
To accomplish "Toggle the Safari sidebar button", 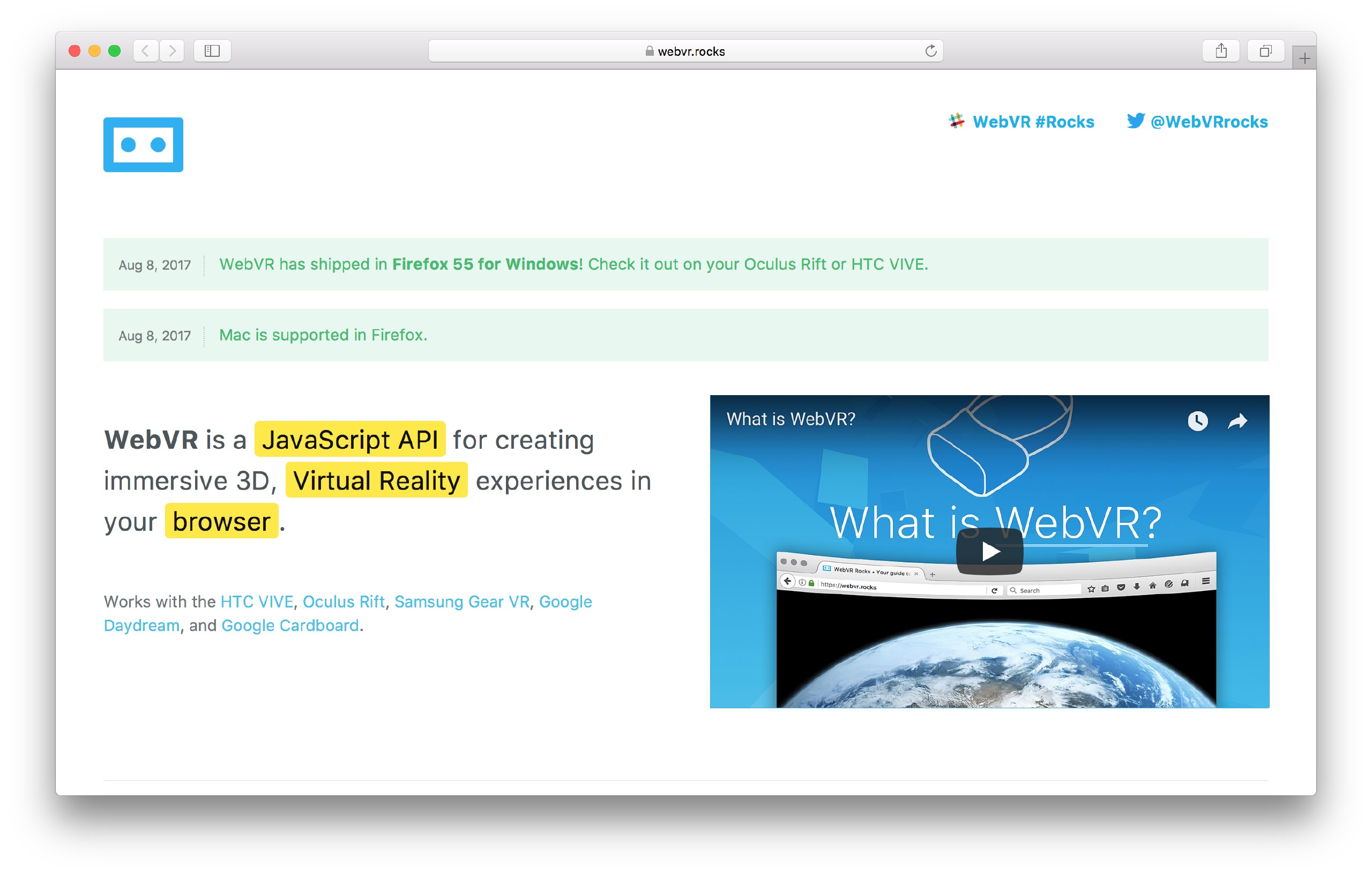I will click(x=212, y=51).
